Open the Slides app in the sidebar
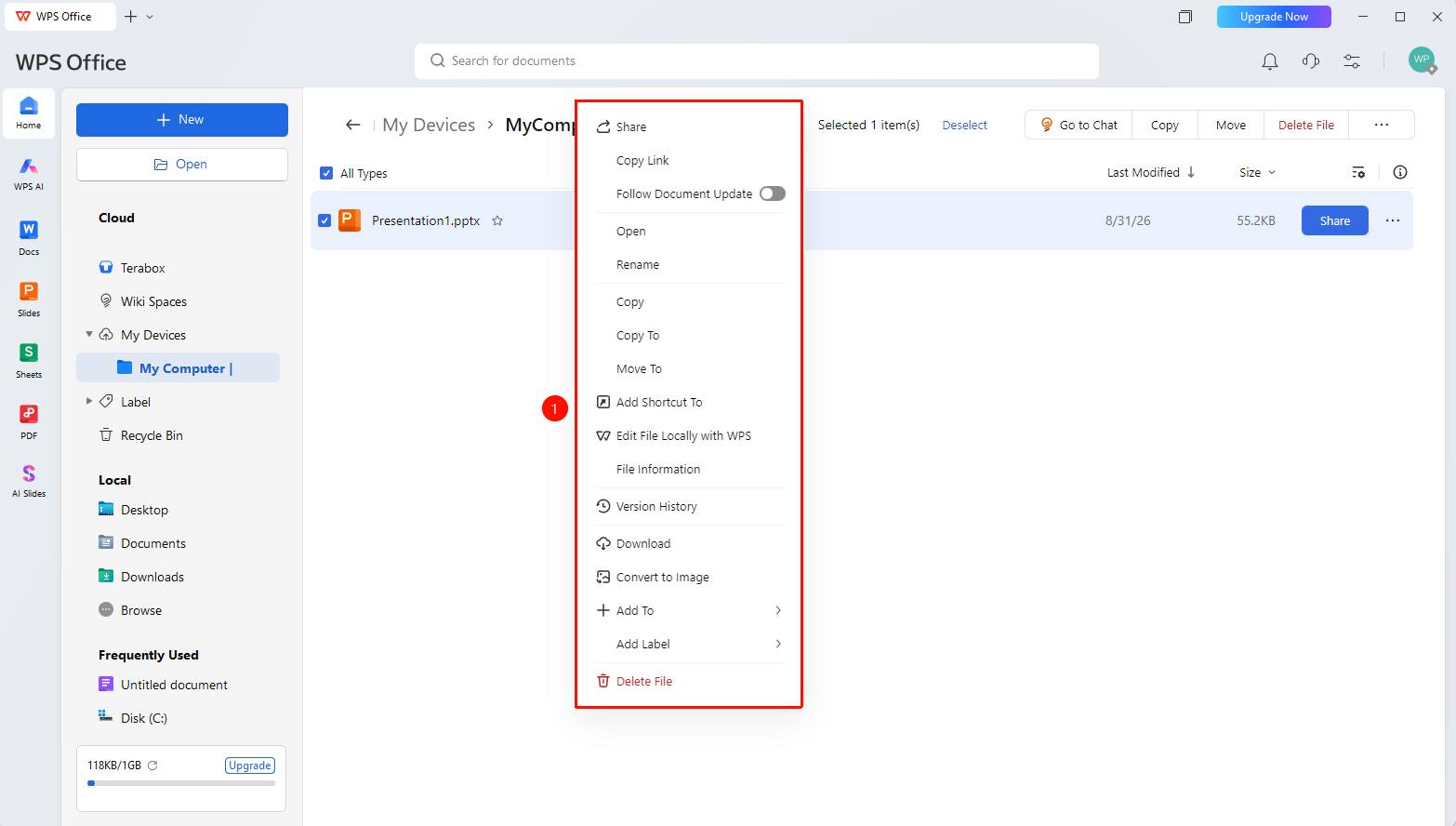1456x826 pixels. point(29,300)
